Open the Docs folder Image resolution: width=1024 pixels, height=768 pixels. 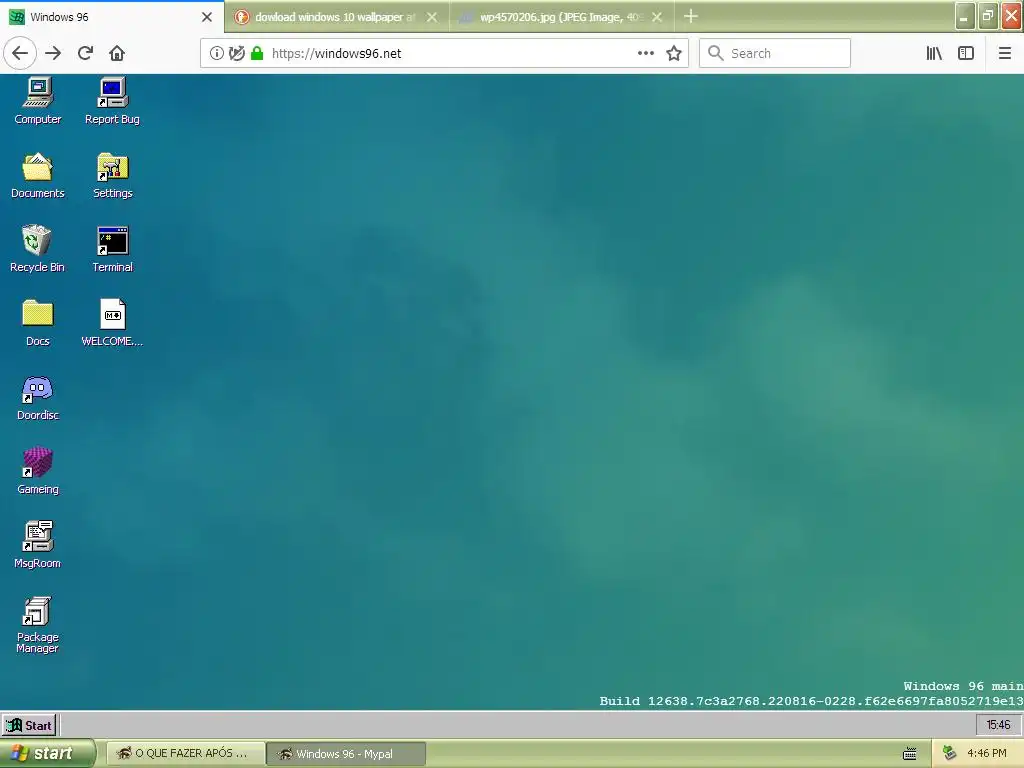point(38,323)
